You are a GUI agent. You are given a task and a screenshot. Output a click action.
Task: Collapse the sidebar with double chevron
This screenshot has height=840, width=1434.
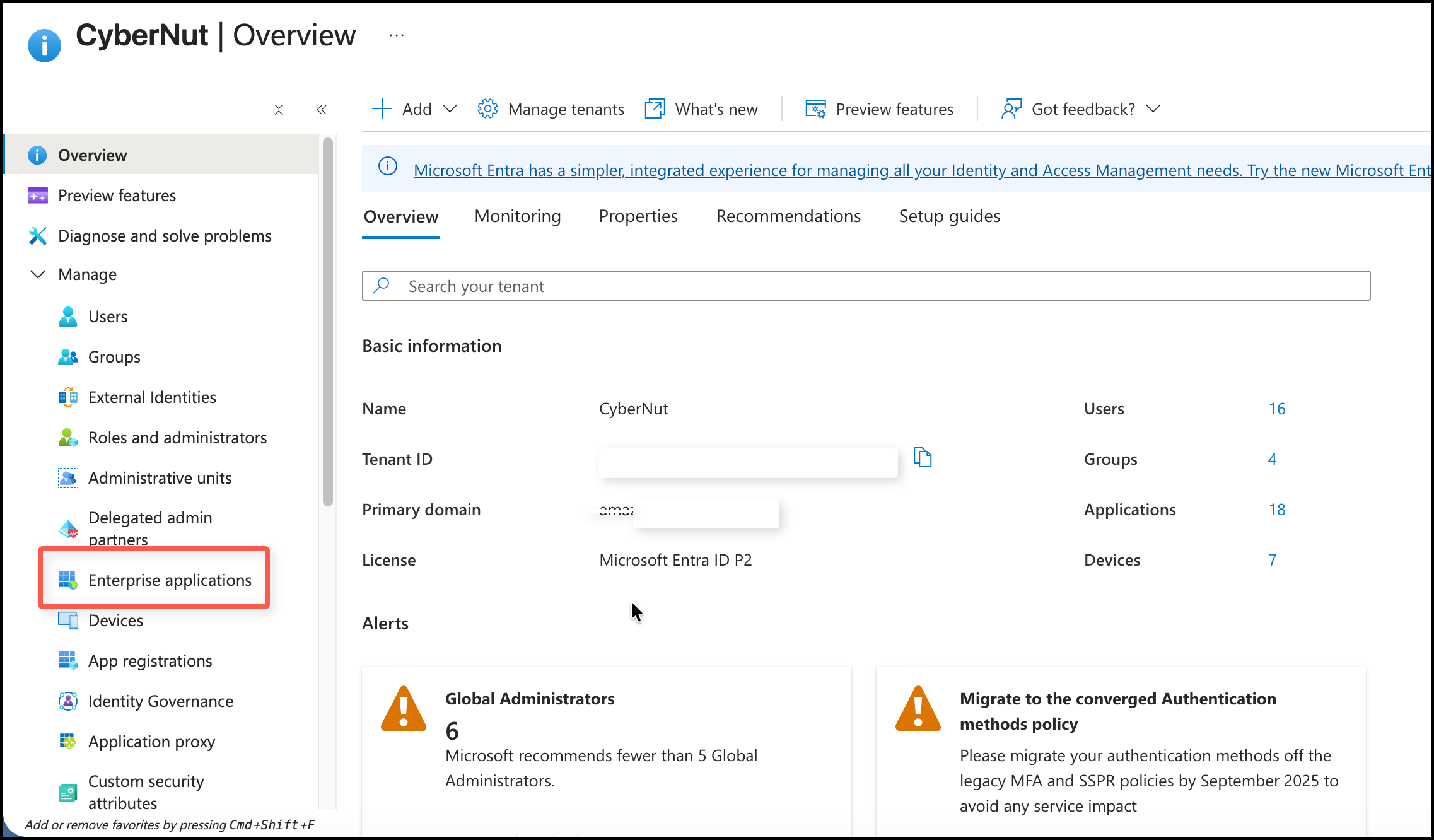[x=322, y=110]
